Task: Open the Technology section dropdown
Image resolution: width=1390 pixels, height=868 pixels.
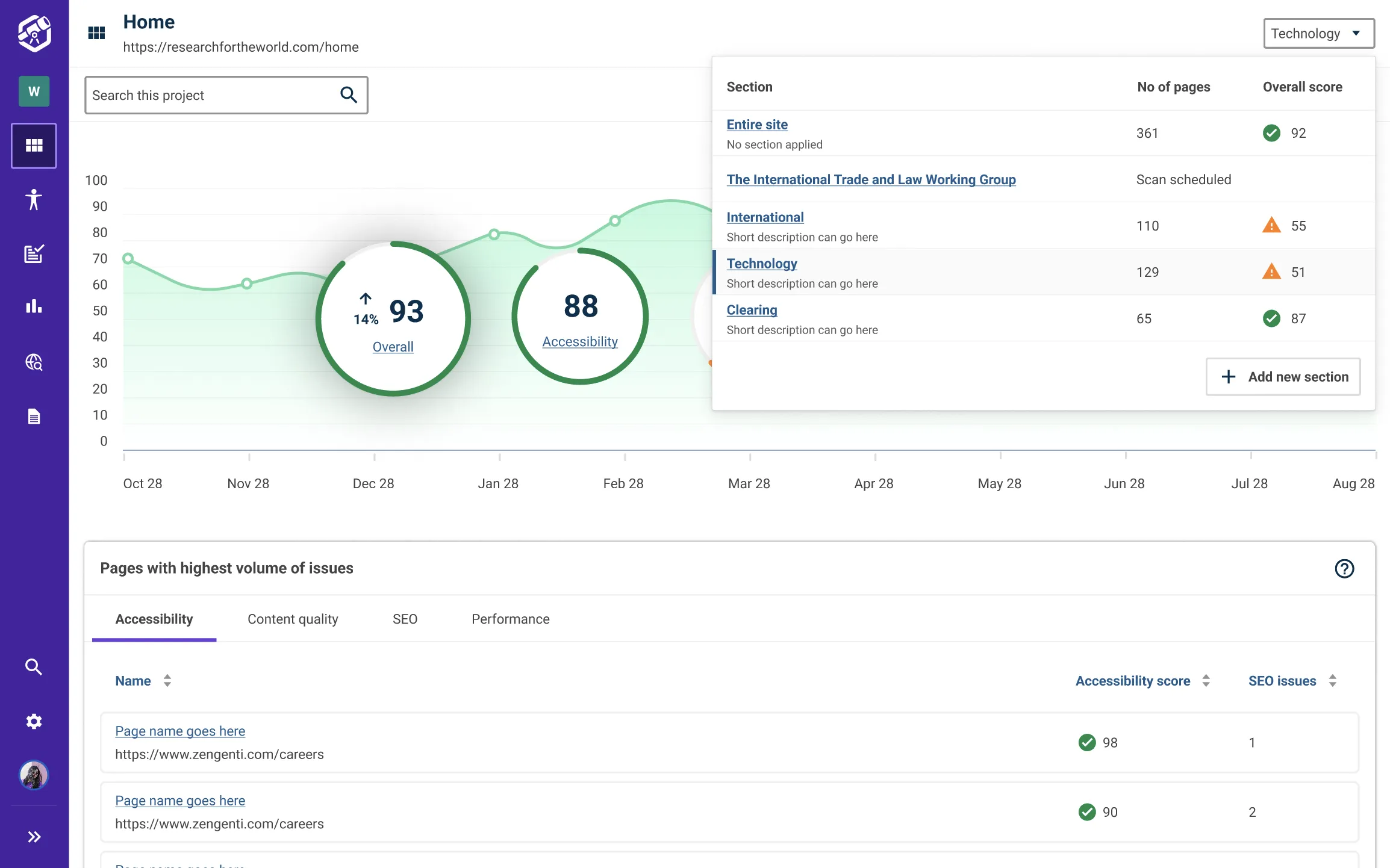Action: point(1318,33)
